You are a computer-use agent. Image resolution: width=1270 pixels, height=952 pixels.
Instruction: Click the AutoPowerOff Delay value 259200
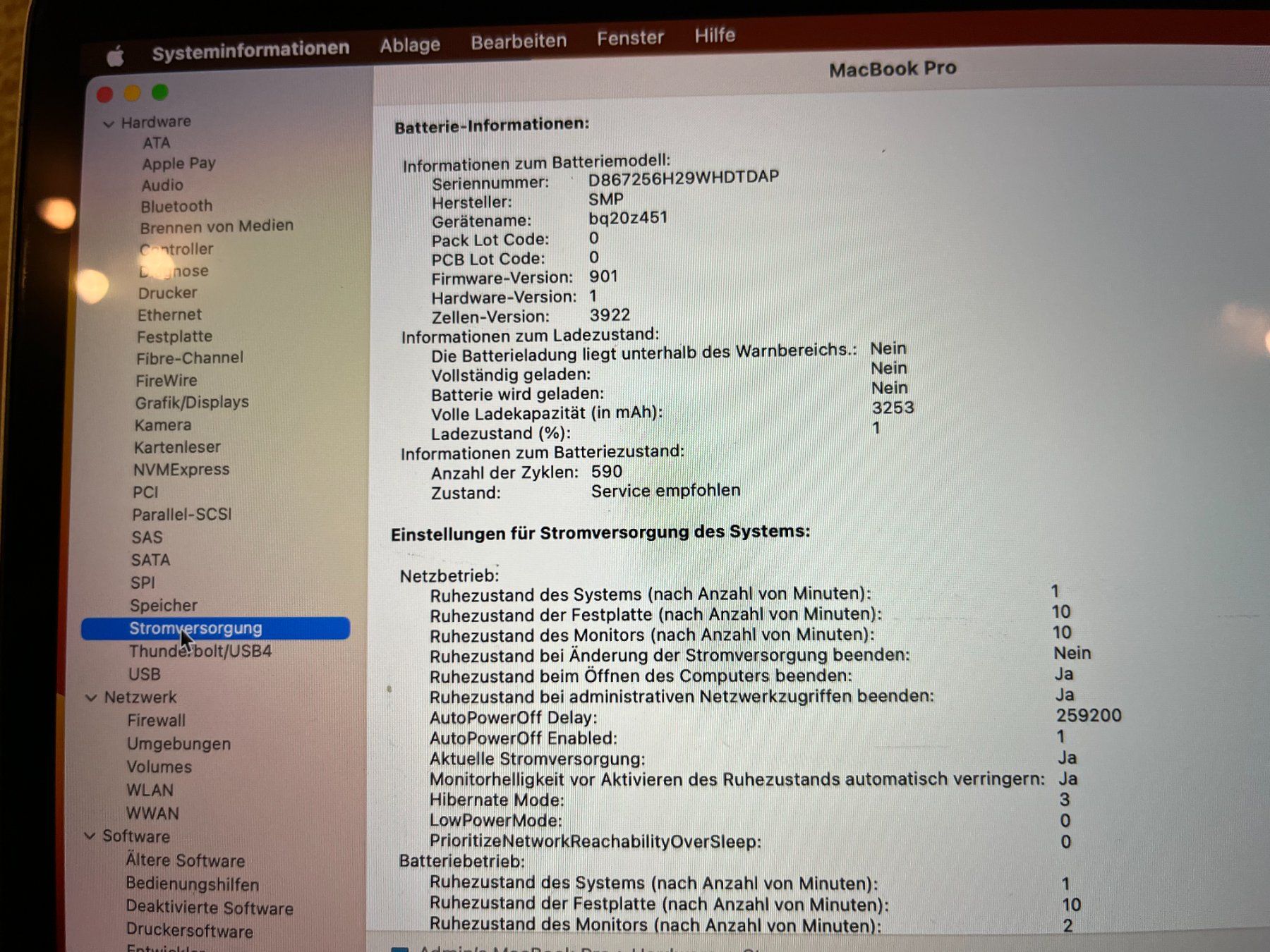tap(1089, 715)
